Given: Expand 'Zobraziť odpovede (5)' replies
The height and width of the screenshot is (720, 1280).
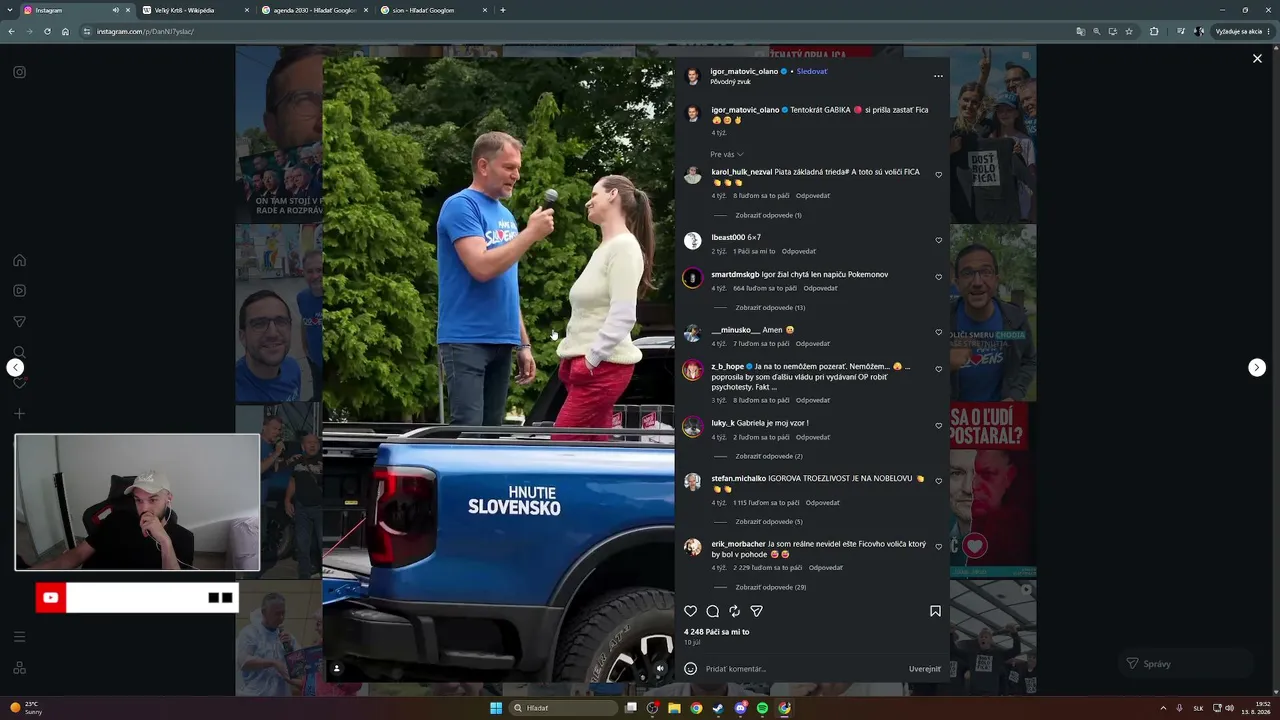Looking at the screenshot, I should 769,521.
